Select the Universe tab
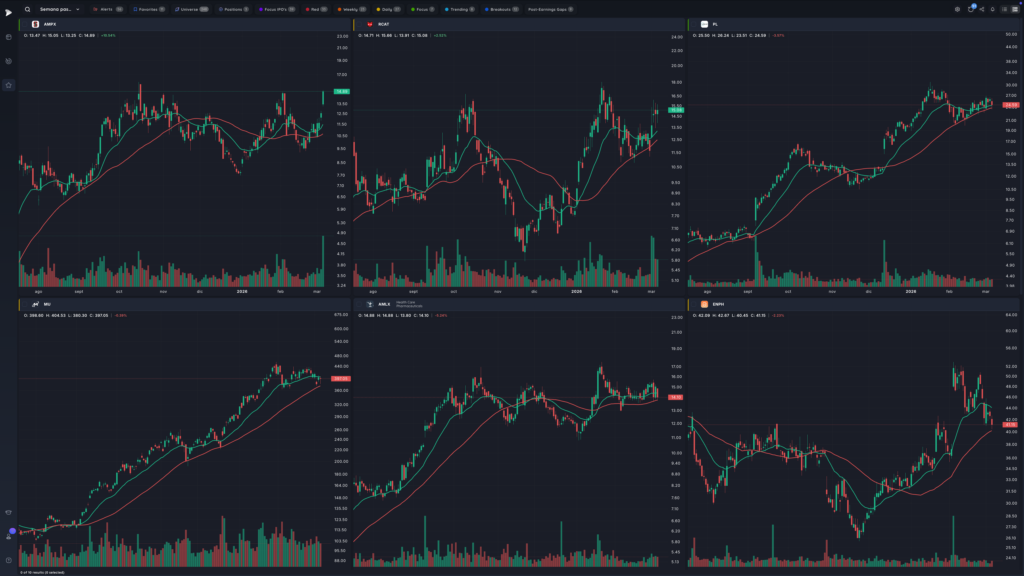 pyautogui.click(x=191, y=9)
